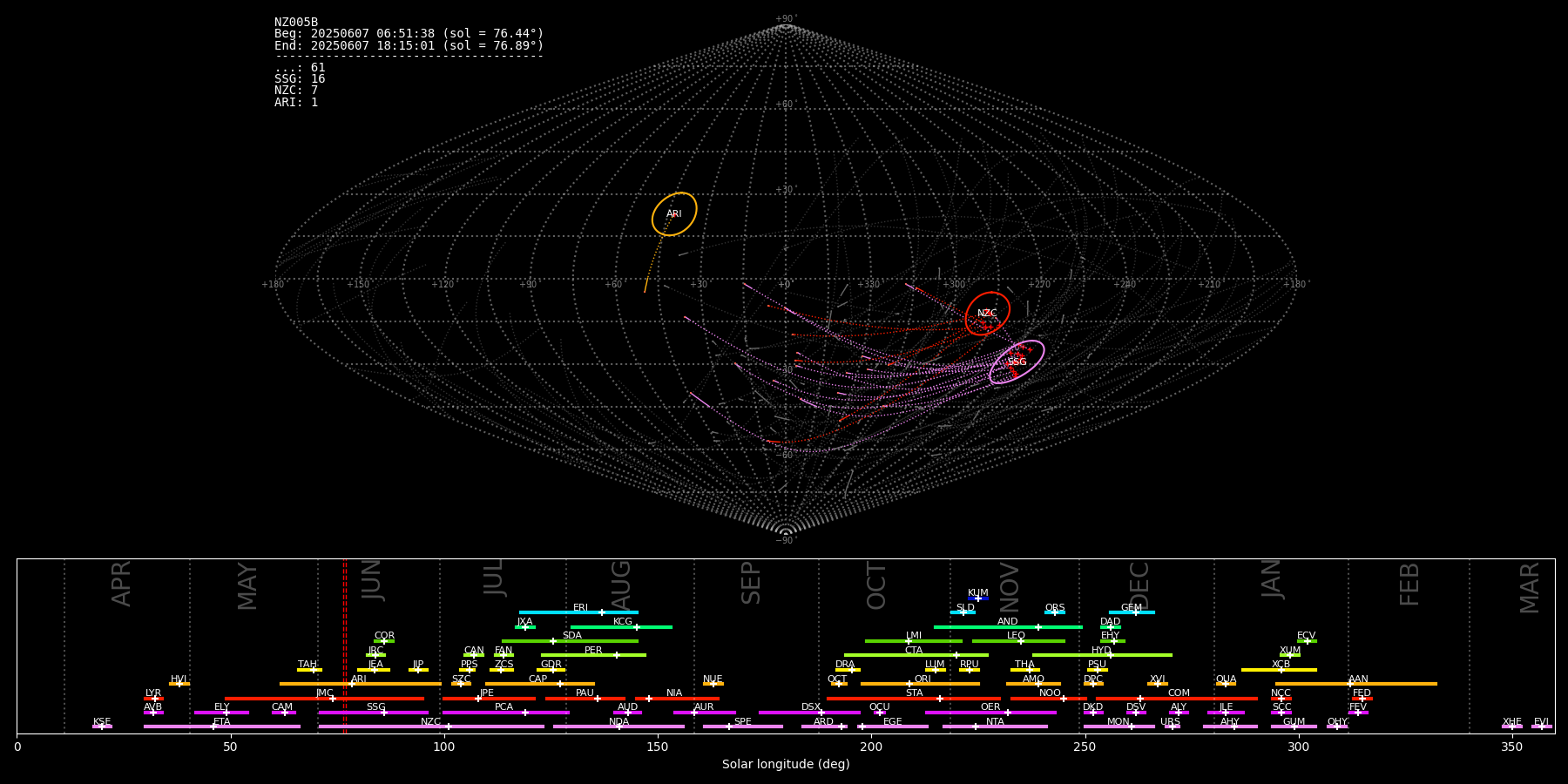Click the 'Solar longitude (deg)' axis label
The width and height of the screenshot is (1568, 784).
[x=786, y=765]
